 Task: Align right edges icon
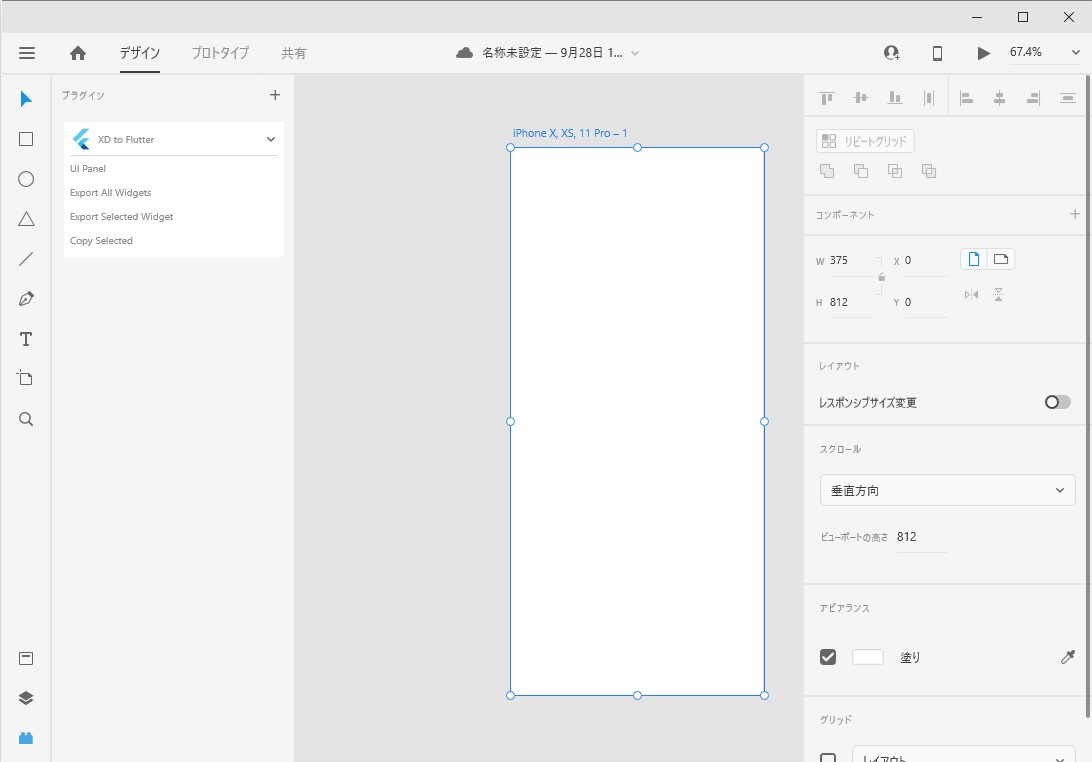(x=1034, y=98)
